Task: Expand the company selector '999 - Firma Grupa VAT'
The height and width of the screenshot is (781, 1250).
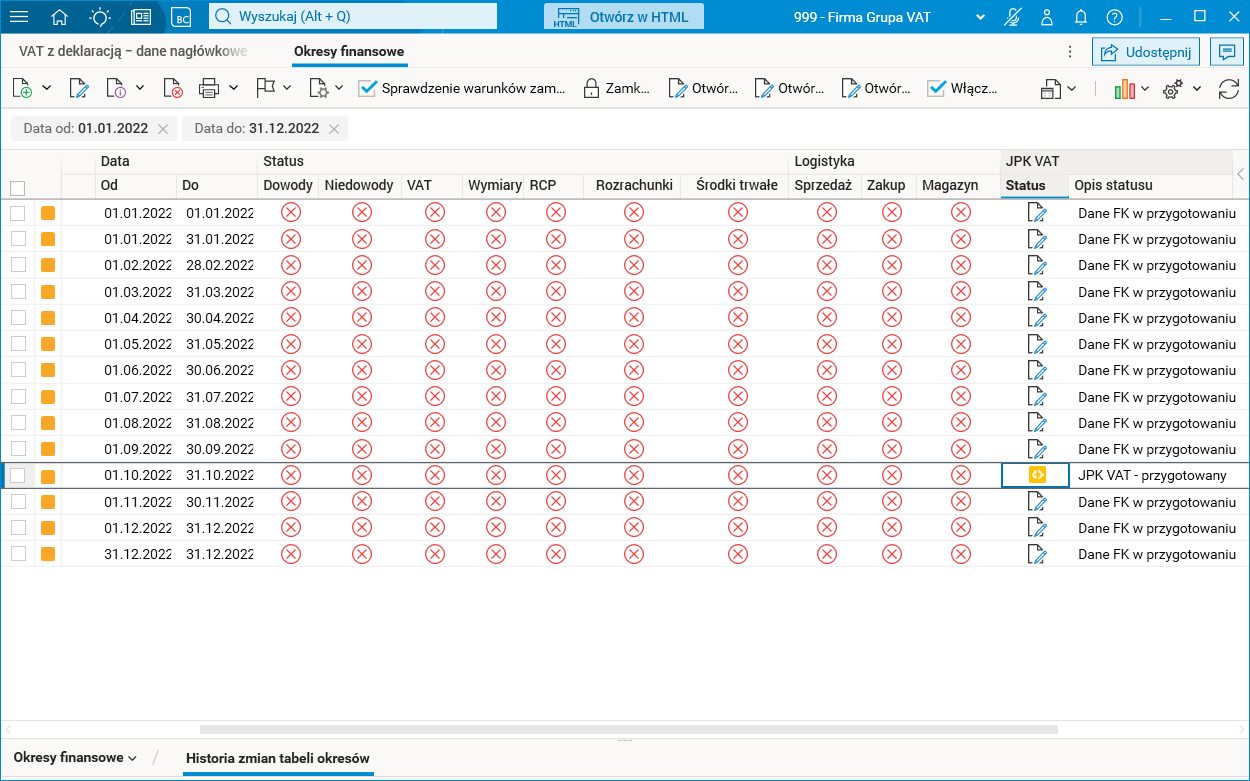Action: (980, 17)
